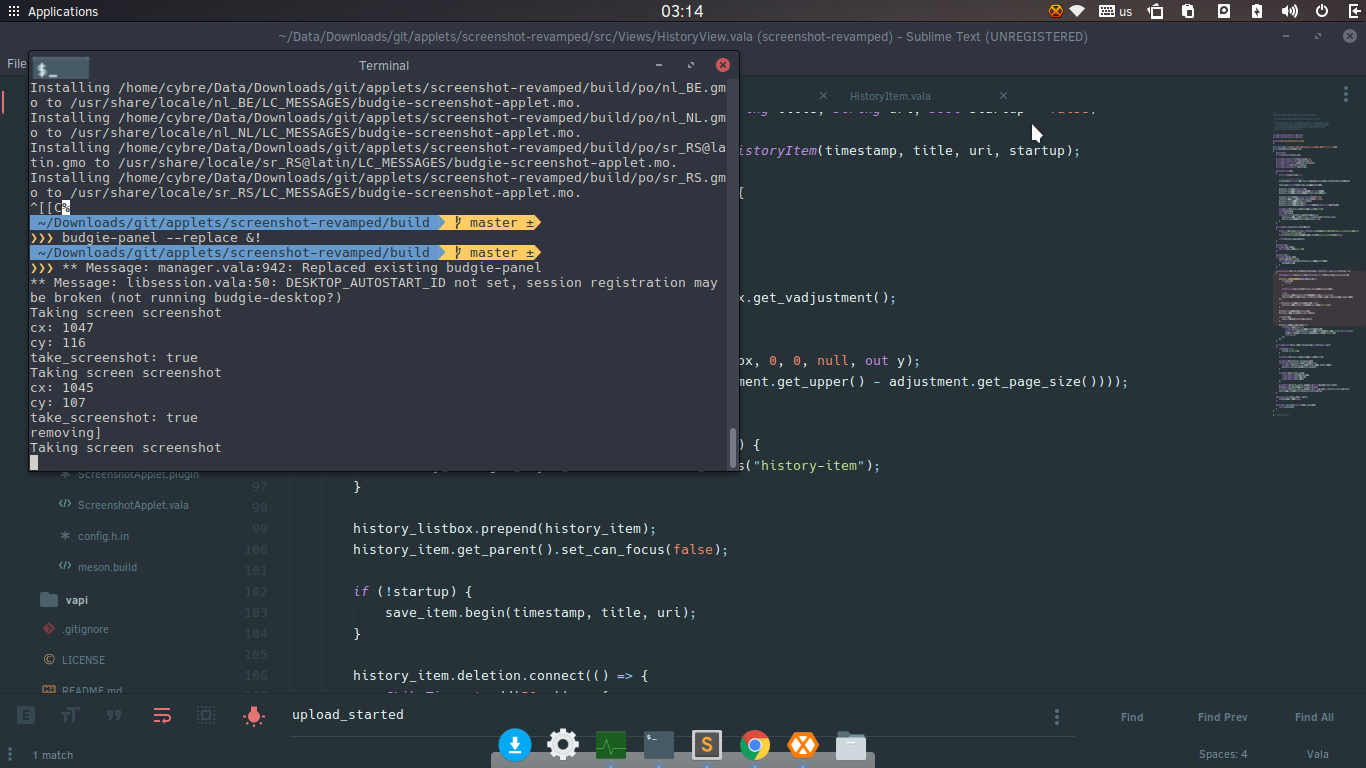Click the copyright icon beside LICENSE
The width and height of the screenshot is (1366, 768).
click(x=49, y=660)
